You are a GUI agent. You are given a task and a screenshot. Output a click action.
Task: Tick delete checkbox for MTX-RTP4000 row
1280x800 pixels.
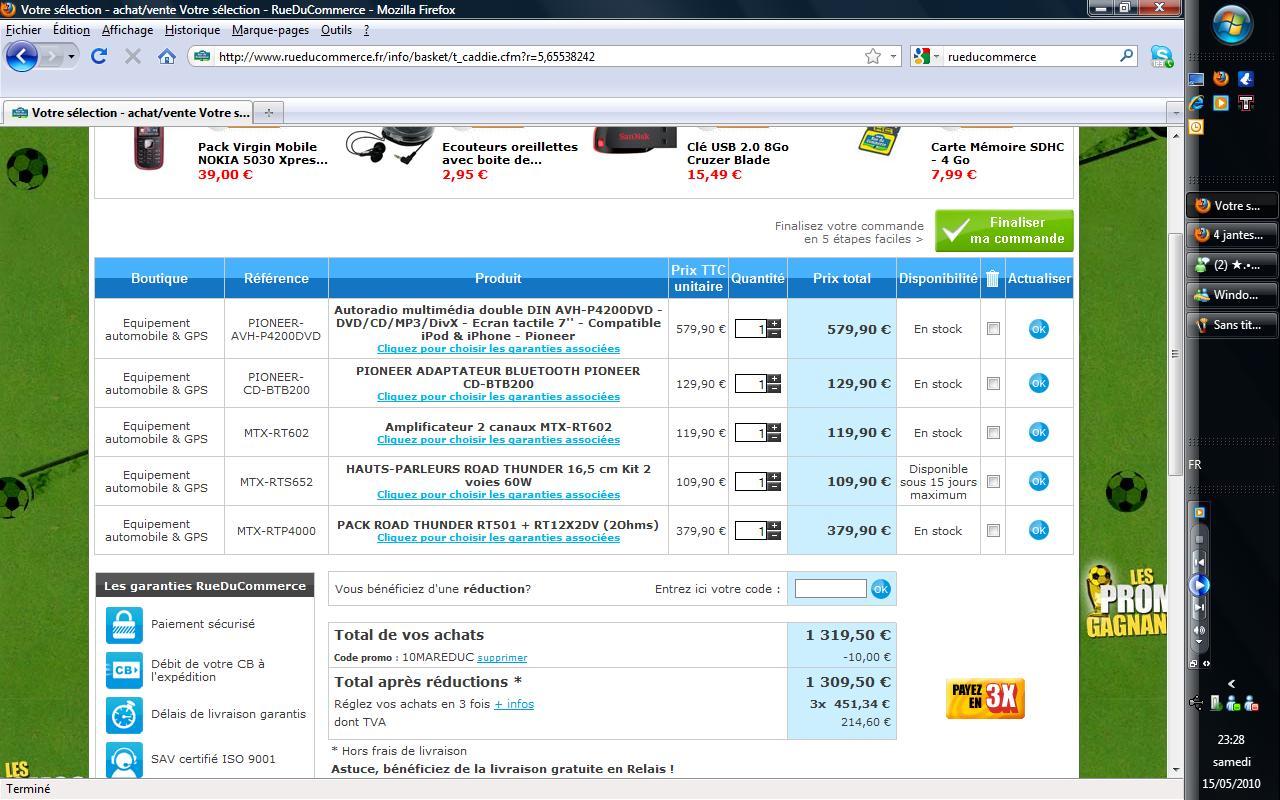coord(993,530)
